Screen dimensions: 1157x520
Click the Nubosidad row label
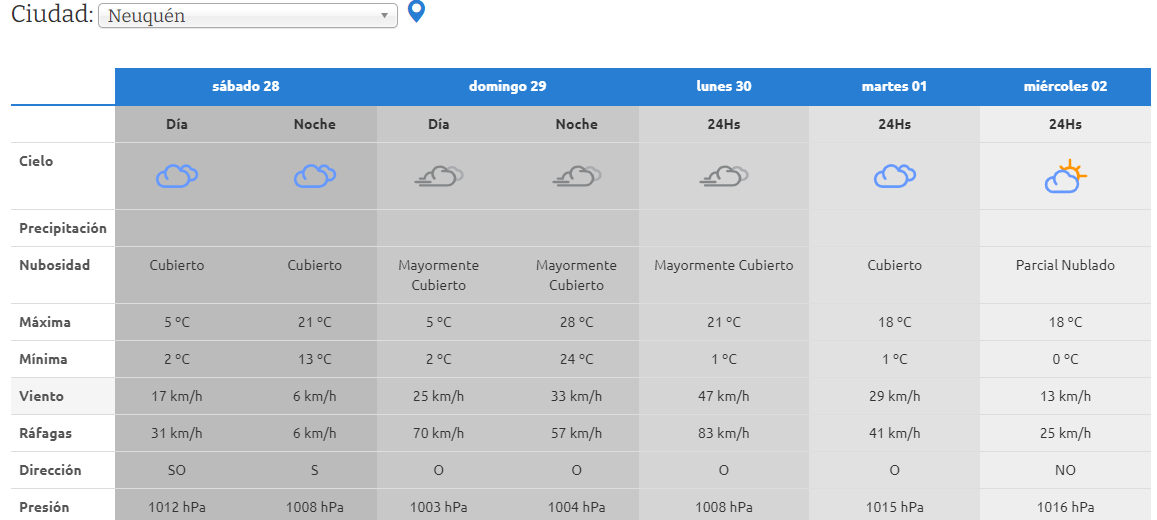coord(55,265)
